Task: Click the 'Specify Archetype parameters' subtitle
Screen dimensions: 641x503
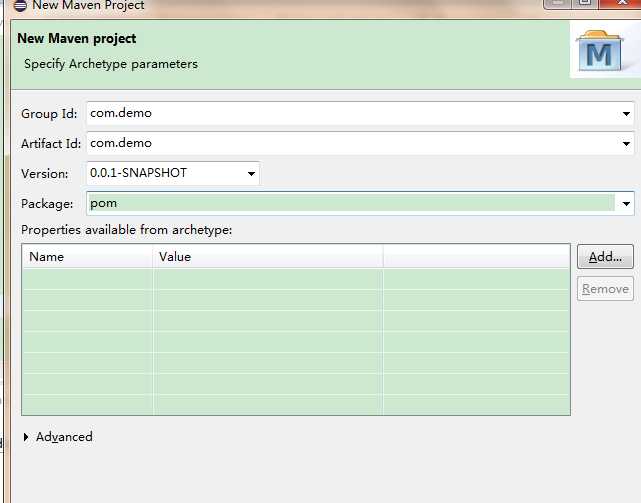Action: tap(111, 64)
